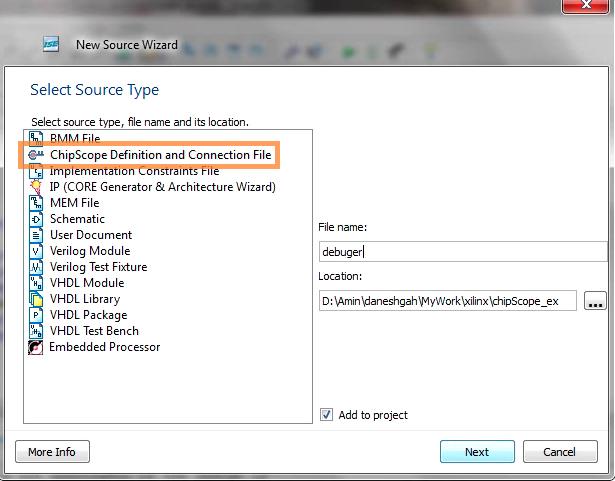The width and height of the screenshot is (615, 481).
Task: Select the Embedded Processor icon
Action: click(35, 347)
